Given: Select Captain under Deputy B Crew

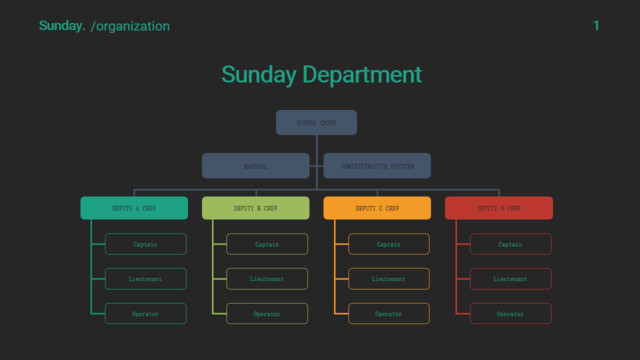Looking at the screenshot, I should coord(267,244).
